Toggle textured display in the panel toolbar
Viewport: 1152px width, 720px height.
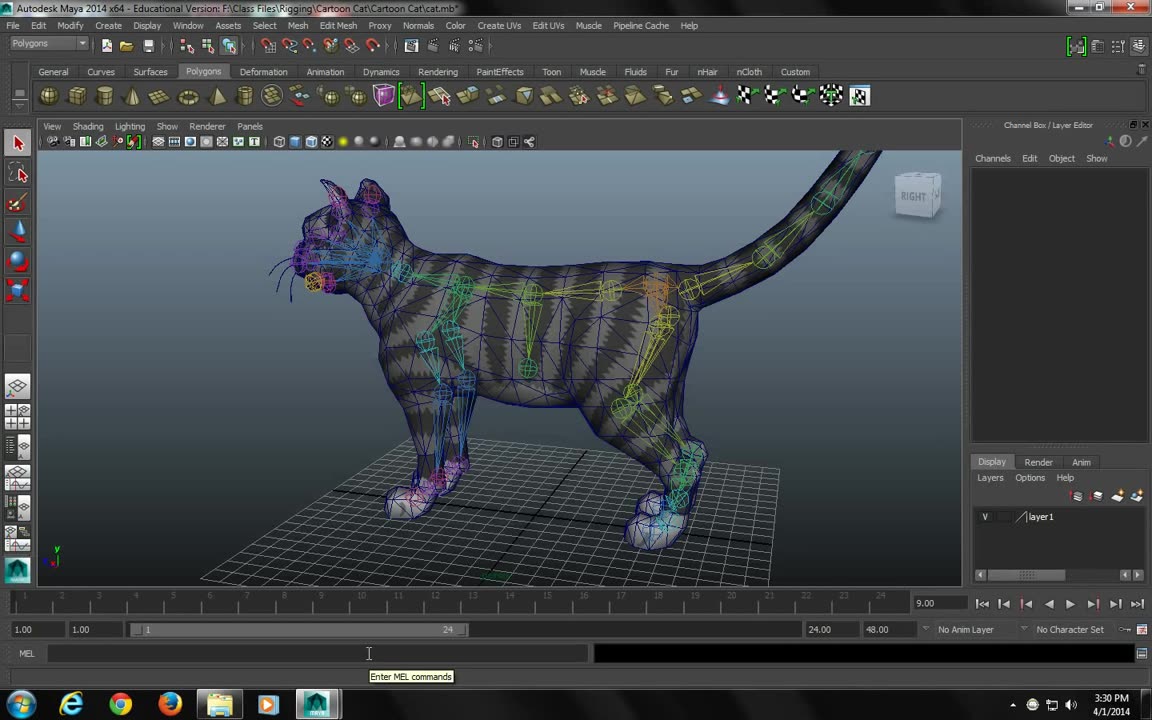point(326,141)
